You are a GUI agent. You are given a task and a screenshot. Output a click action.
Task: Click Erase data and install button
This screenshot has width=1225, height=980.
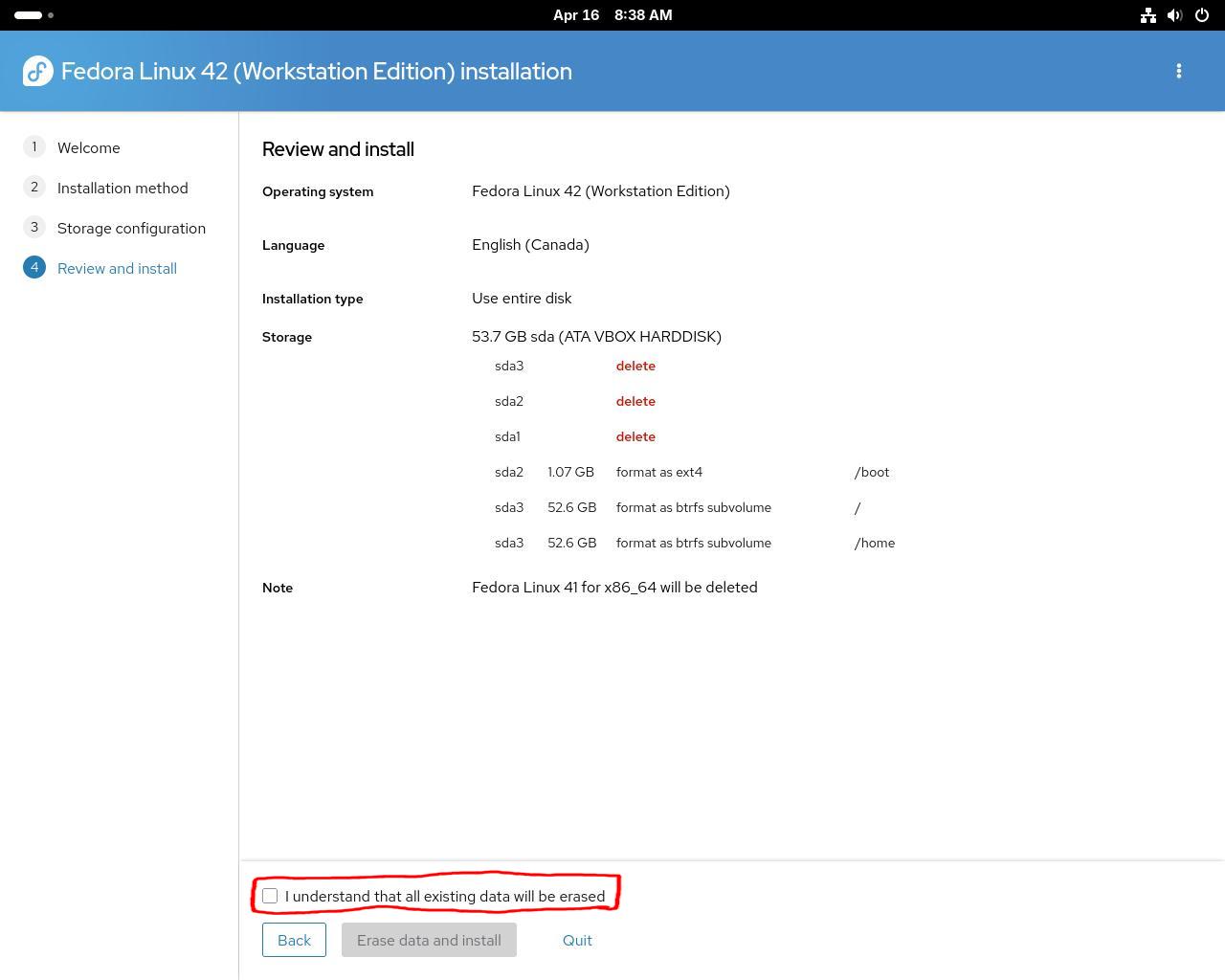(429, 940)
